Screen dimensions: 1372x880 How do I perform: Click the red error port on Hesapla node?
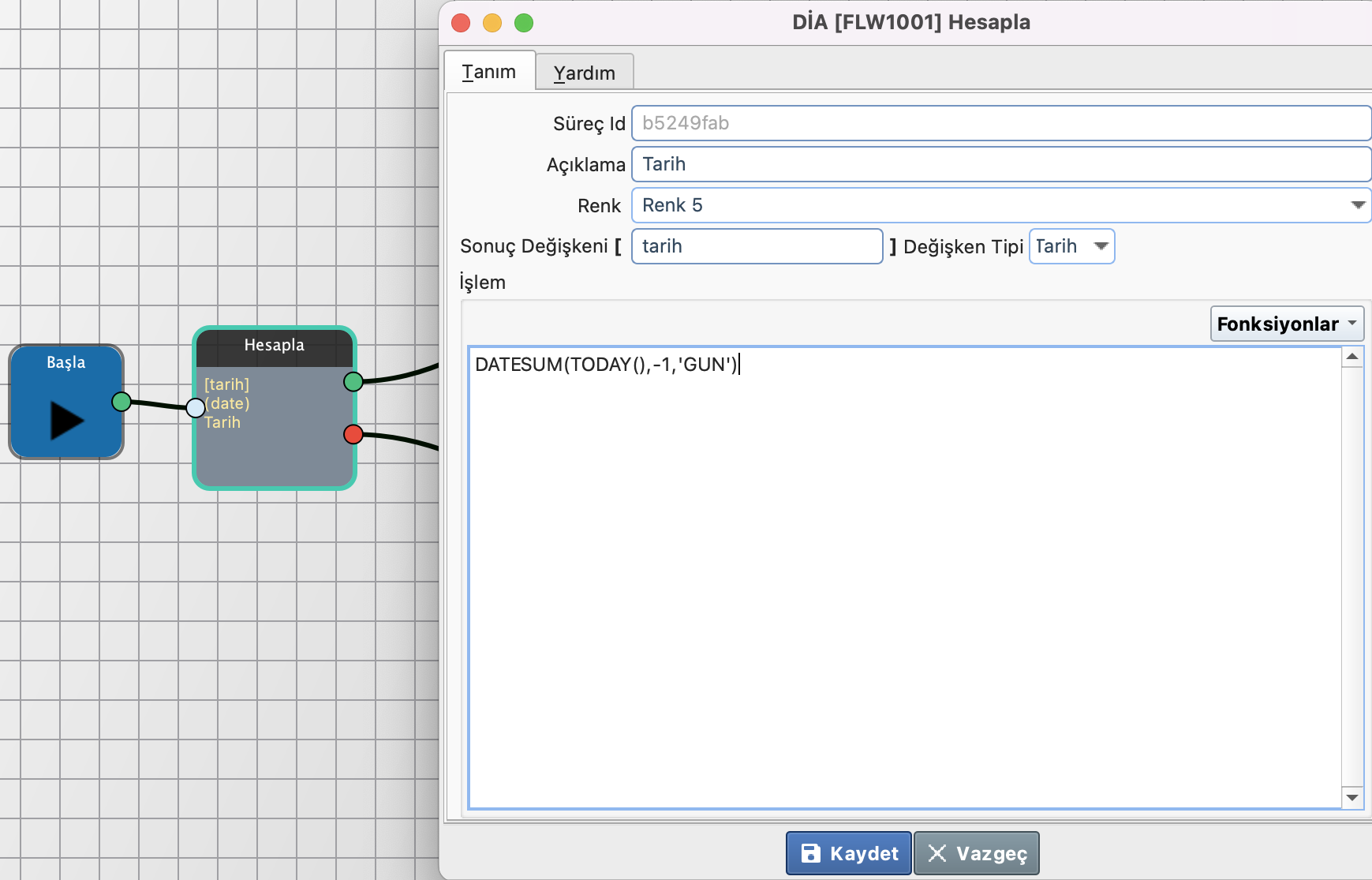pyautogui.click(x=353, y=434)
